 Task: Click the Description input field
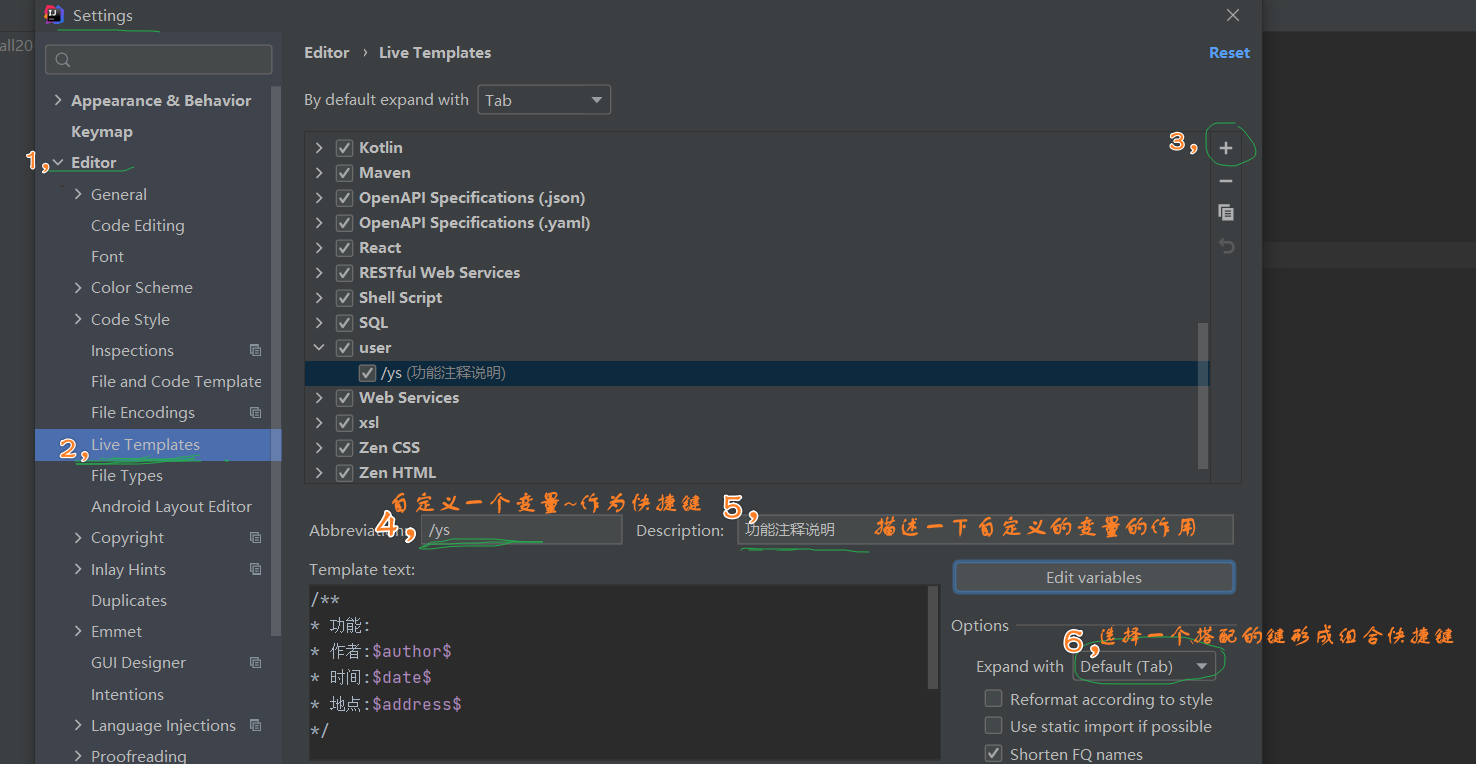pos(985,530)
